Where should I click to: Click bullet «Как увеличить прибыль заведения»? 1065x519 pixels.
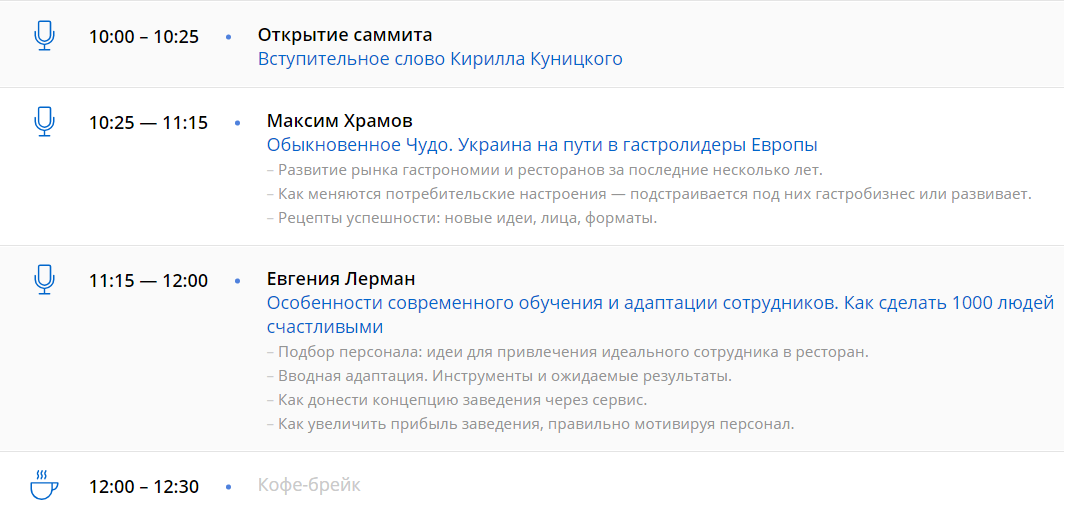(x=530, y=424)
